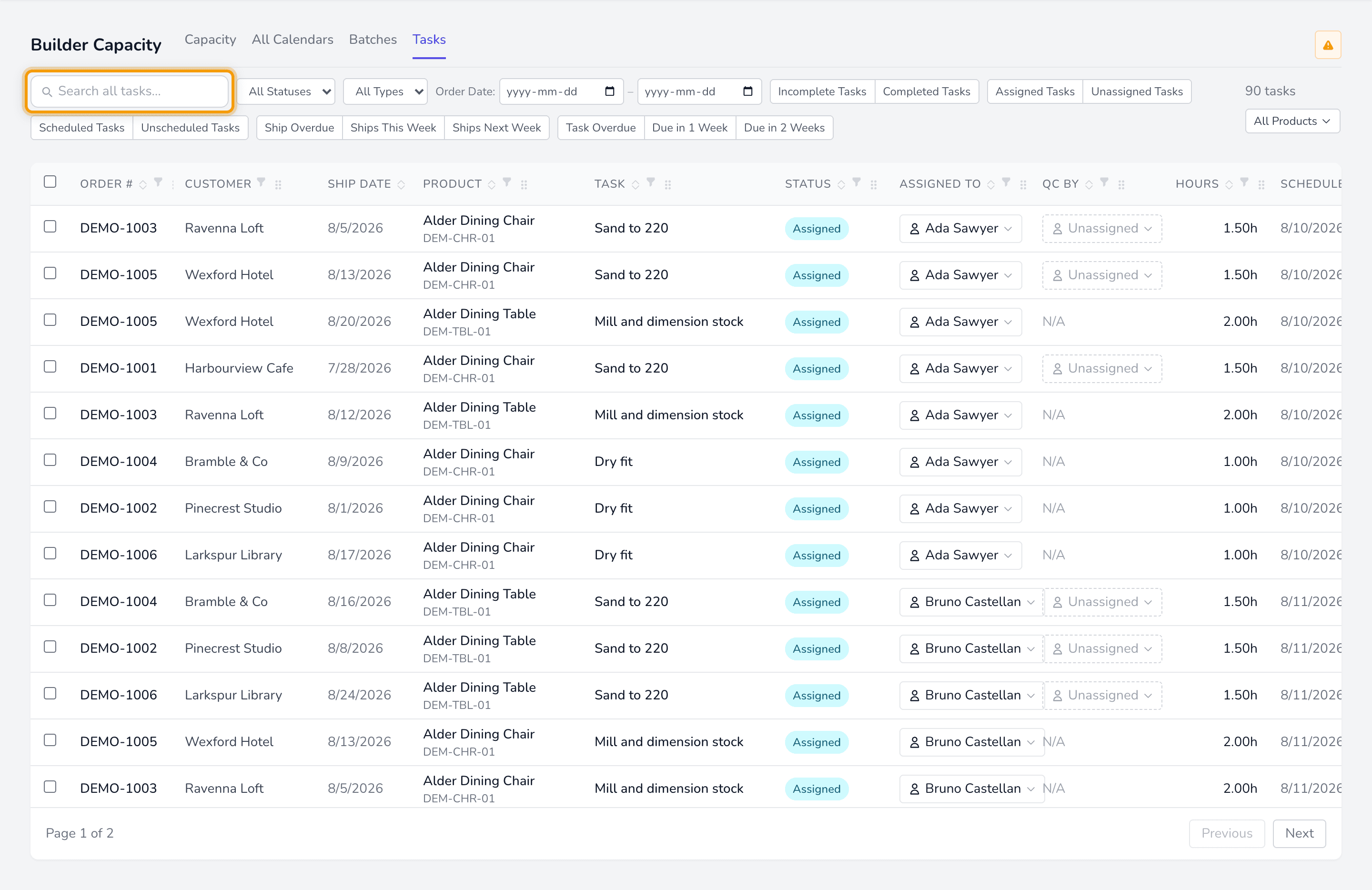1372x890 pixels.
Task: Open the Hours column filter icon
Action: coord(1245,183)
